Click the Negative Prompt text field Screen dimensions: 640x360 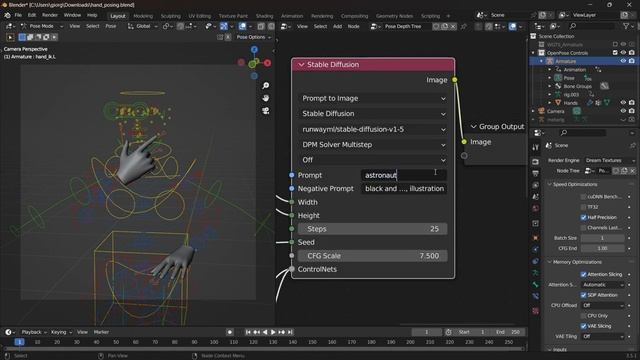(x=404, y=189)
